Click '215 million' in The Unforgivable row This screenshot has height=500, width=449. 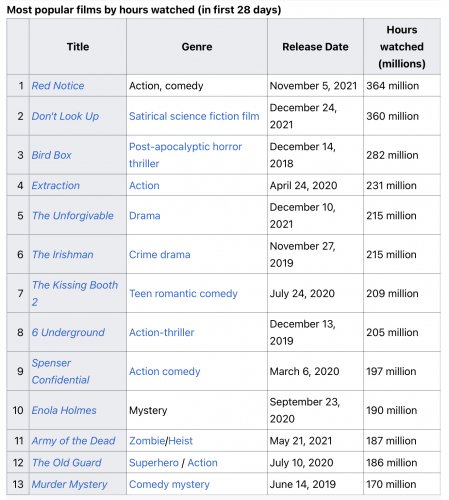402,216
